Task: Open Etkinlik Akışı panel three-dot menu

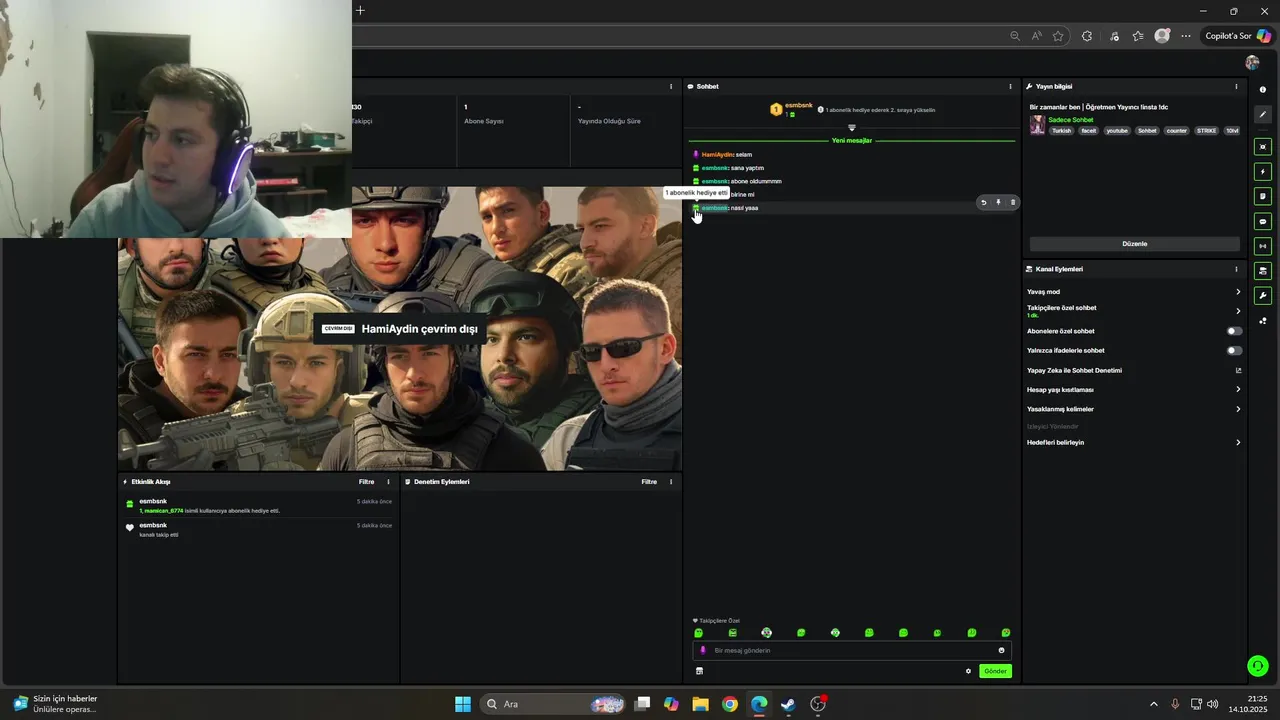Action: pos(388,482)
